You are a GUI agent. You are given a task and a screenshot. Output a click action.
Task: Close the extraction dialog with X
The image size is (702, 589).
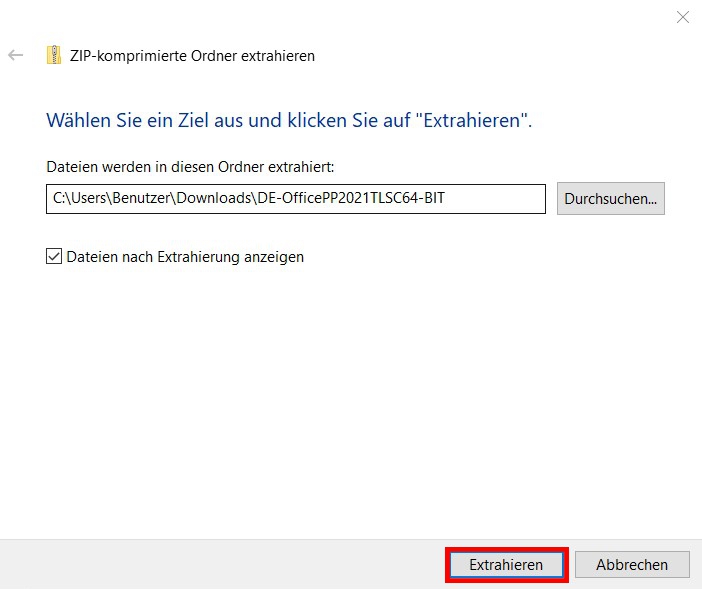(683, 17)
